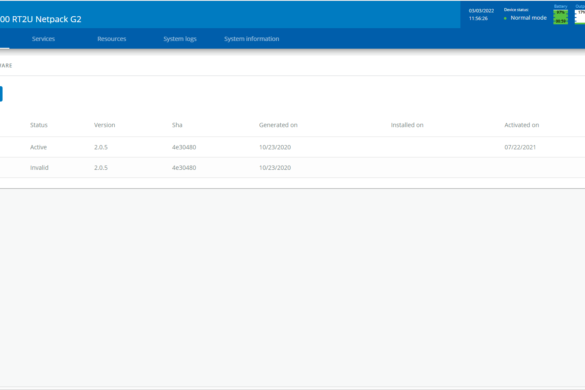
Task: Open the Output load gauge
Action: tap(580, 17)
